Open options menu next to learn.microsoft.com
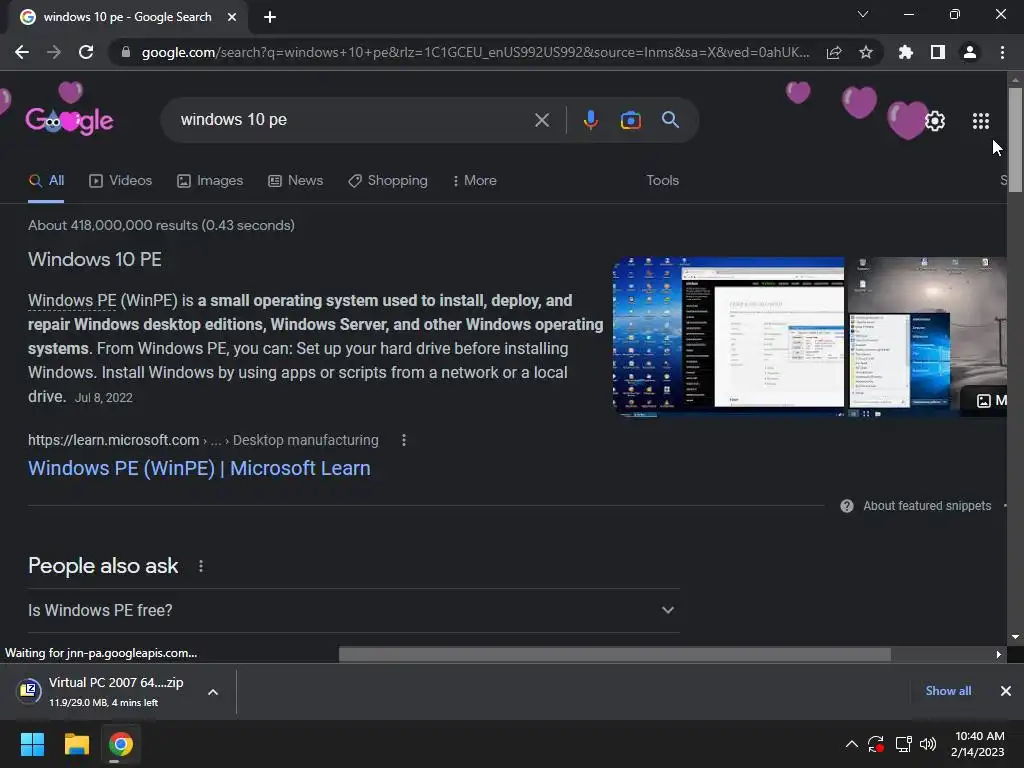The image size is (1024, 768). 404,440
